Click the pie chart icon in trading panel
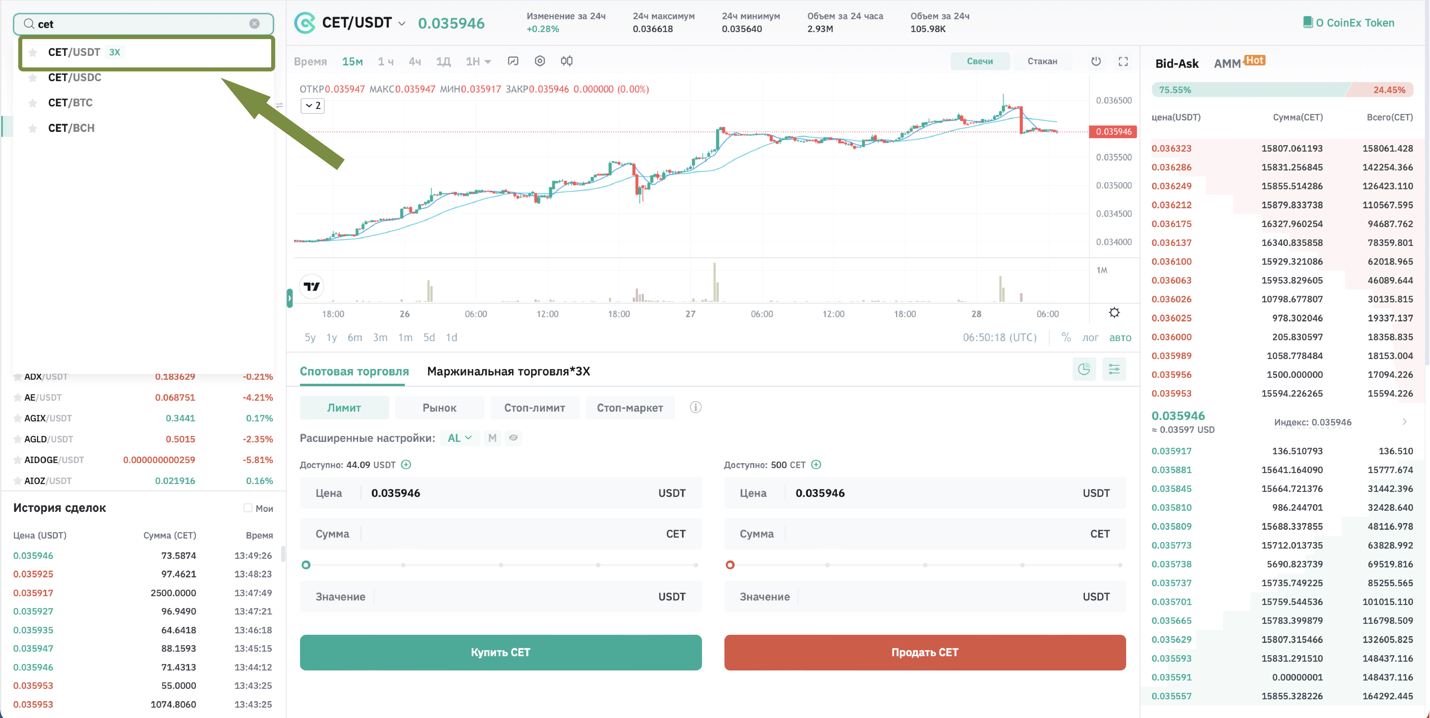Viewport: 1430px width, 718px height. [1084, 370]
